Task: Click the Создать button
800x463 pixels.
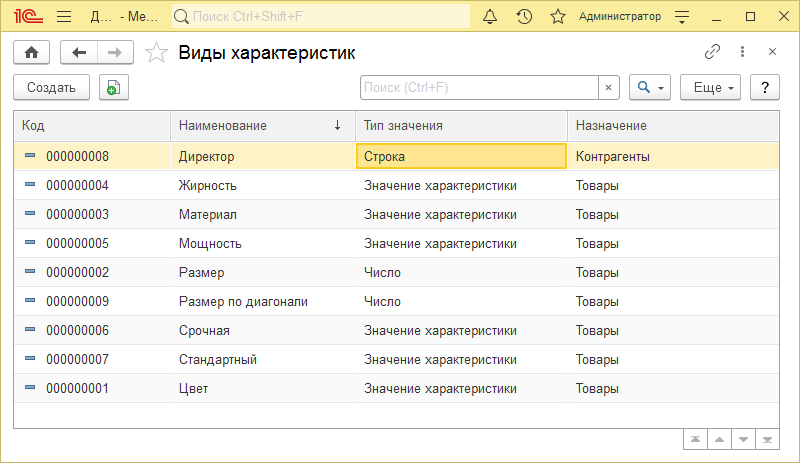Action: click(52, 87)
